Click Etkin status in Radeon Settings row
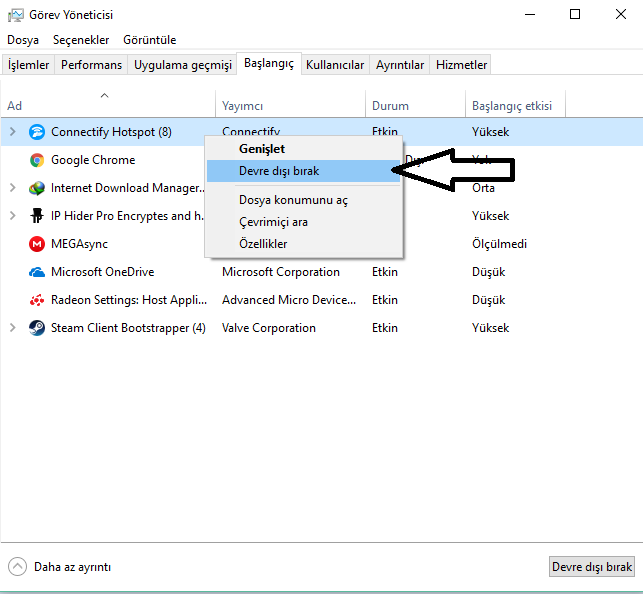 [x=385, y=300]
